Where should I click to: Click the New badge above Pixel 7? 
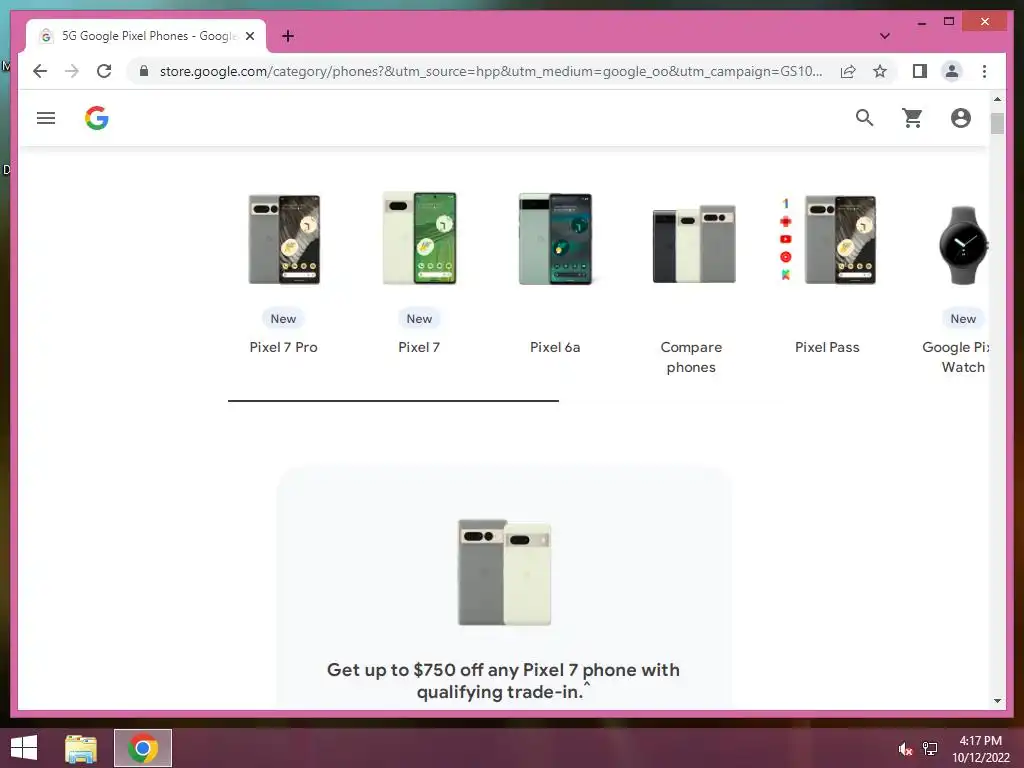point(419,319)
